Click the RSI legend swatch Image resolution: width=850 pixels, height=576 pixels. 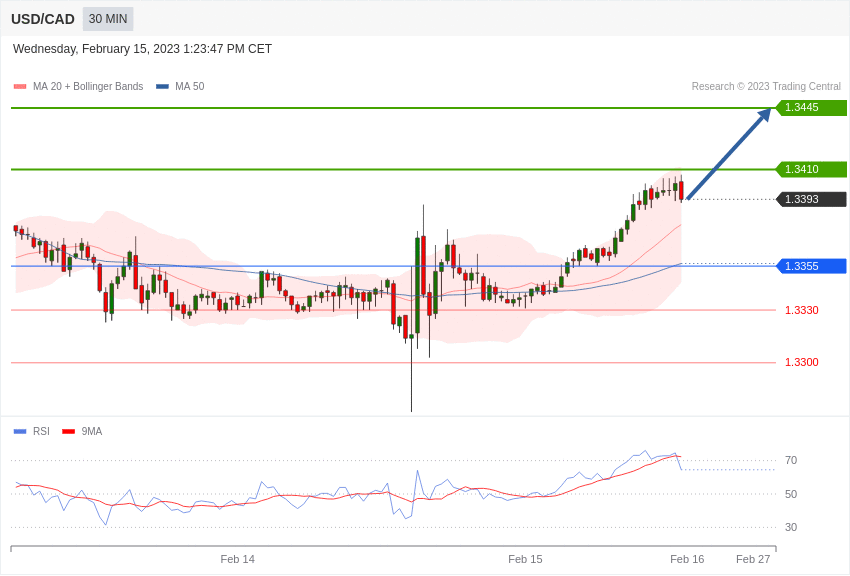(x=20, y=431)
